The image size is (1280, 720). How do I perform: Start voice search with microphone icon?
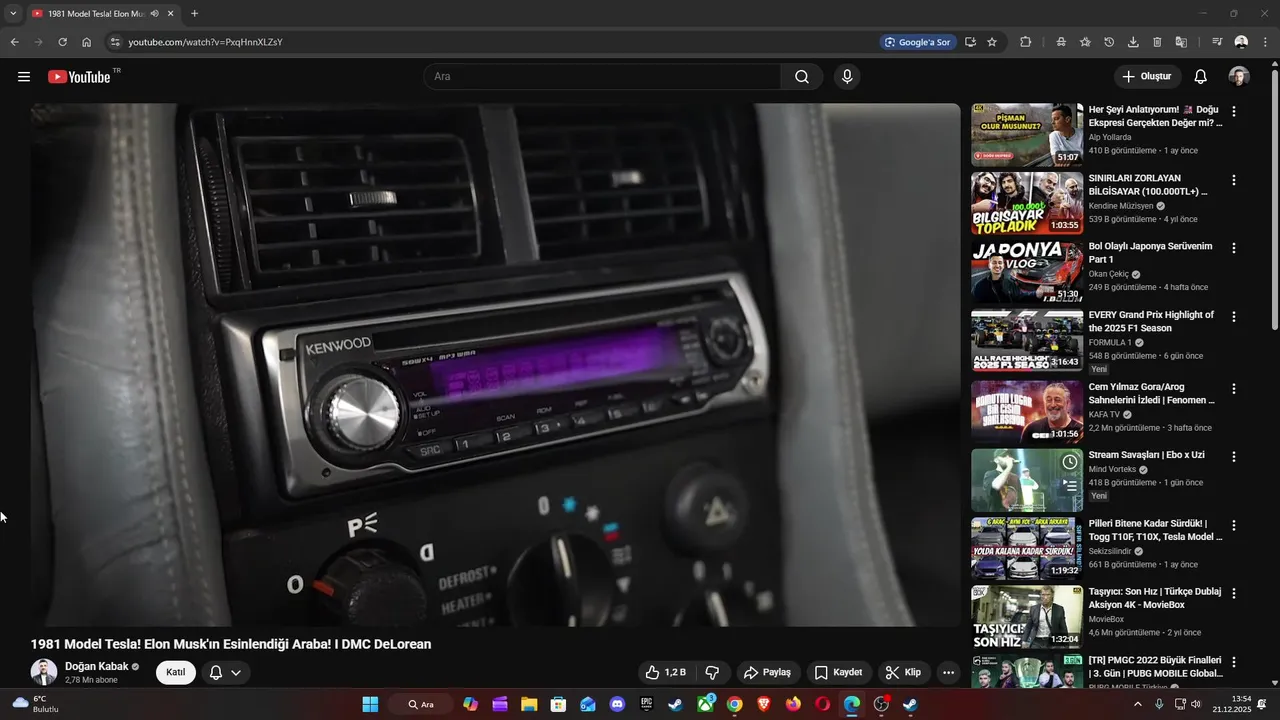coord(847,77)
